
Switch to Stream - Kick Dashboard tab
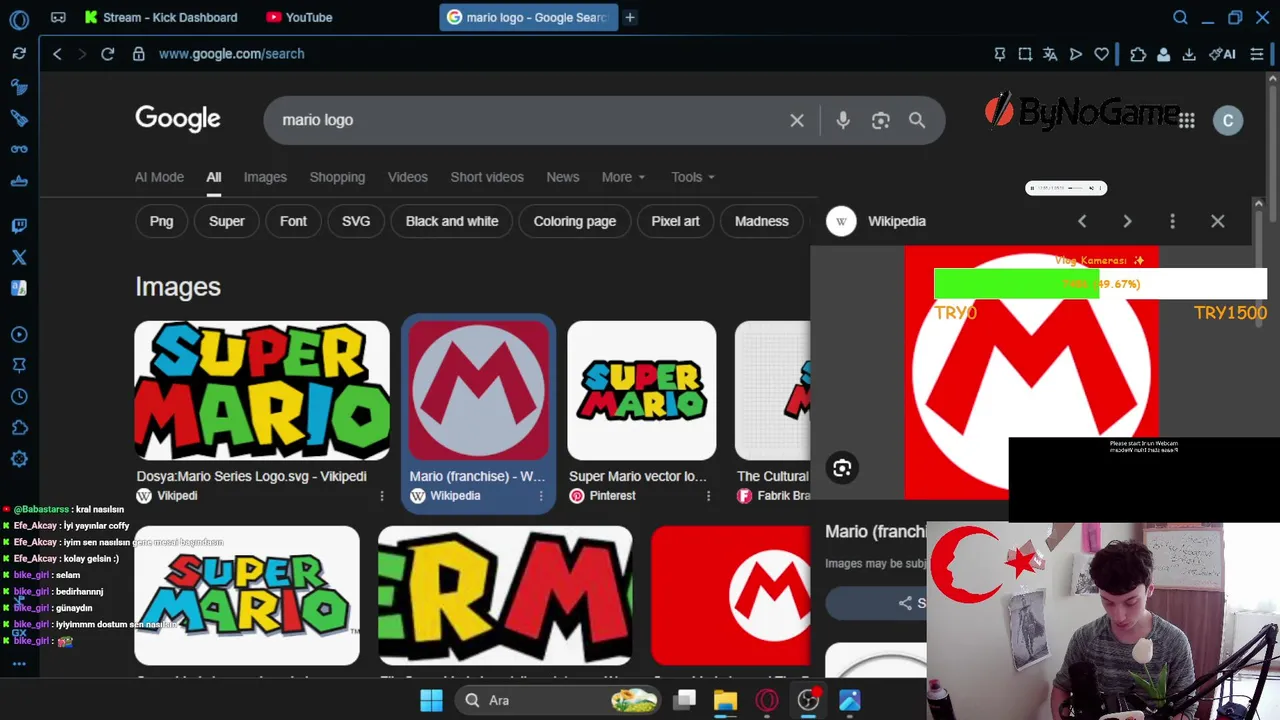pos(162,17)
